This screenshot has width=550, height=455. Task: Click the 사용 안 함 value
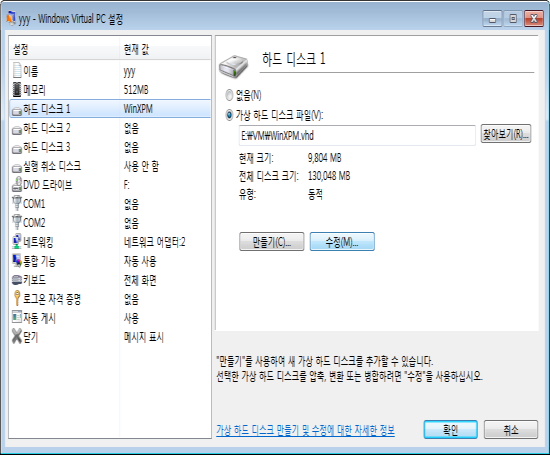tap(141, 166)
